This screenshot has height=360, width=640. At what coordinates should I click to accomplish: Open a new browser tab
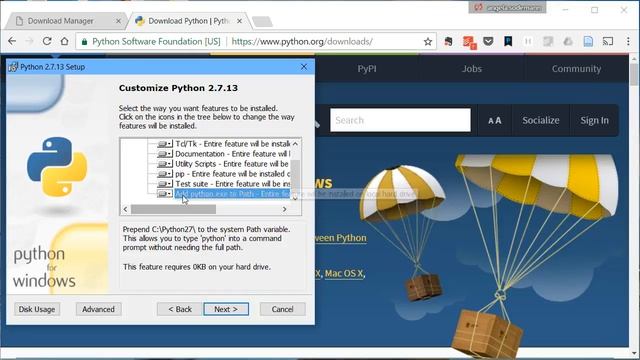click(262, 21)
